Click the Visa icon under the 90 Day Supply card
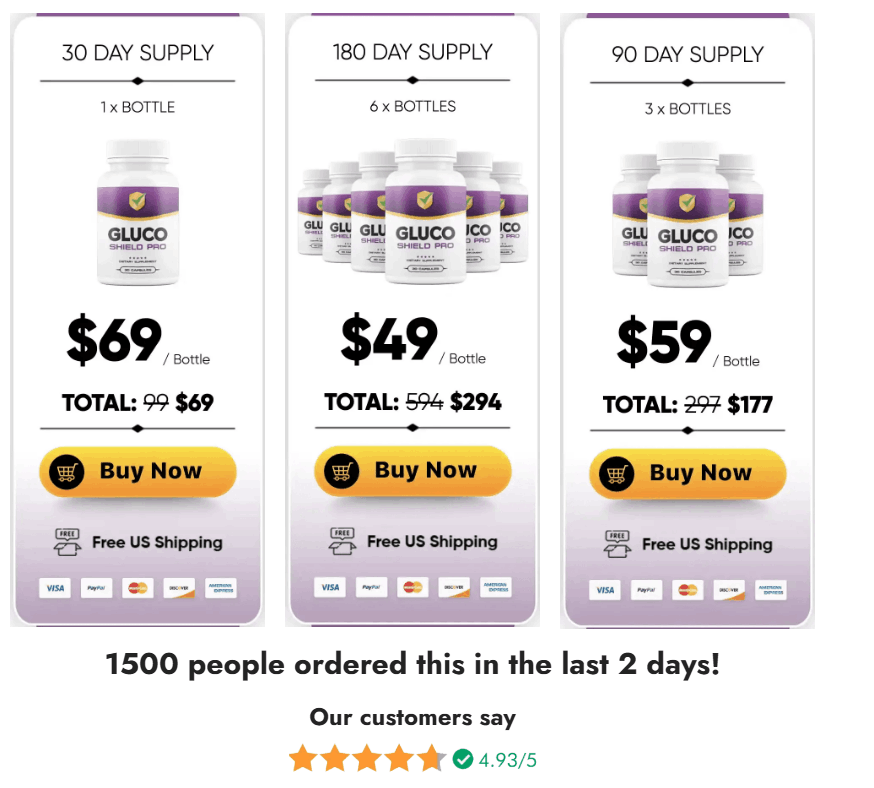 tap(604, 590)
